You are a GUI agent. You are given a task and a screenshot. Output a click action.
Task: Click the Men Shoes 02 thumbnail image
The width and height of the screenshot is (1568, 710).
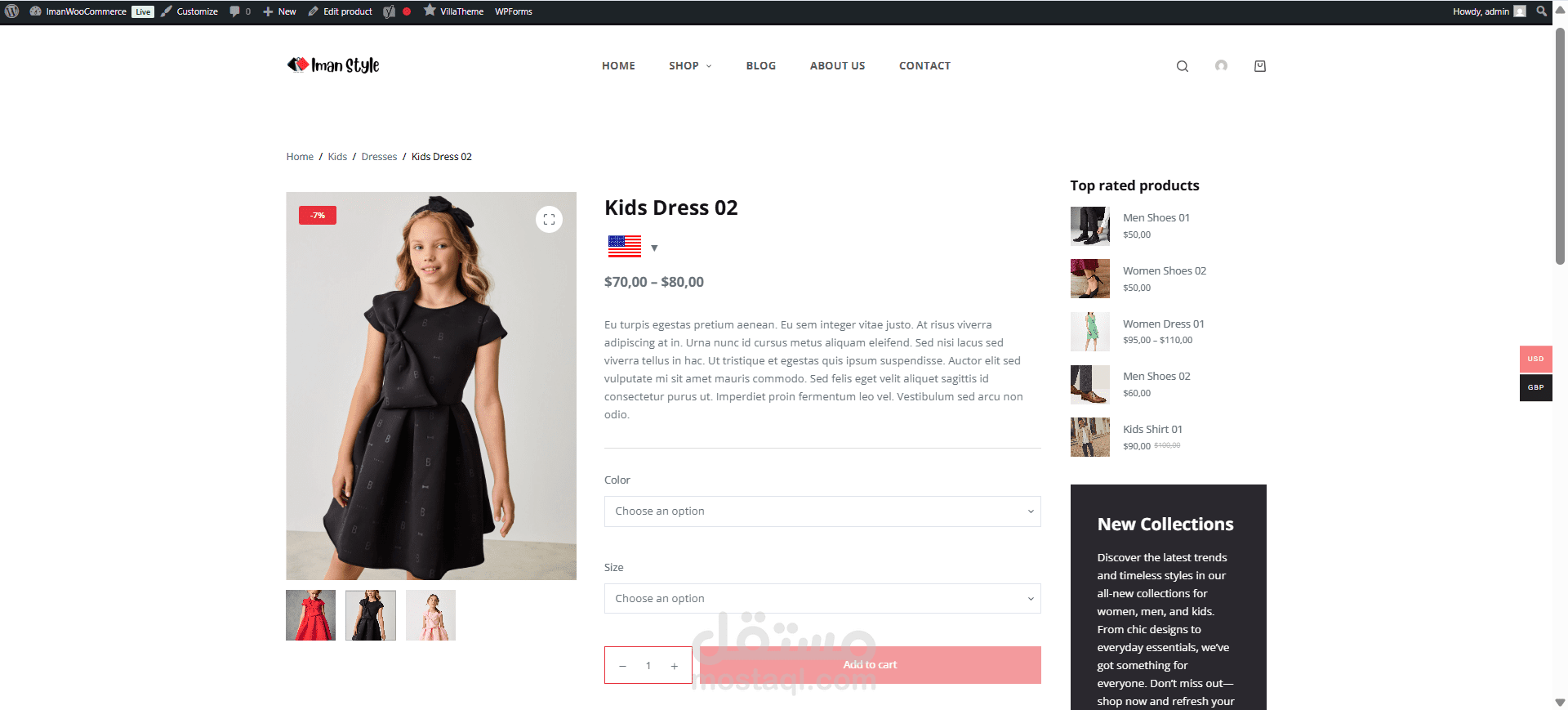1090,385
